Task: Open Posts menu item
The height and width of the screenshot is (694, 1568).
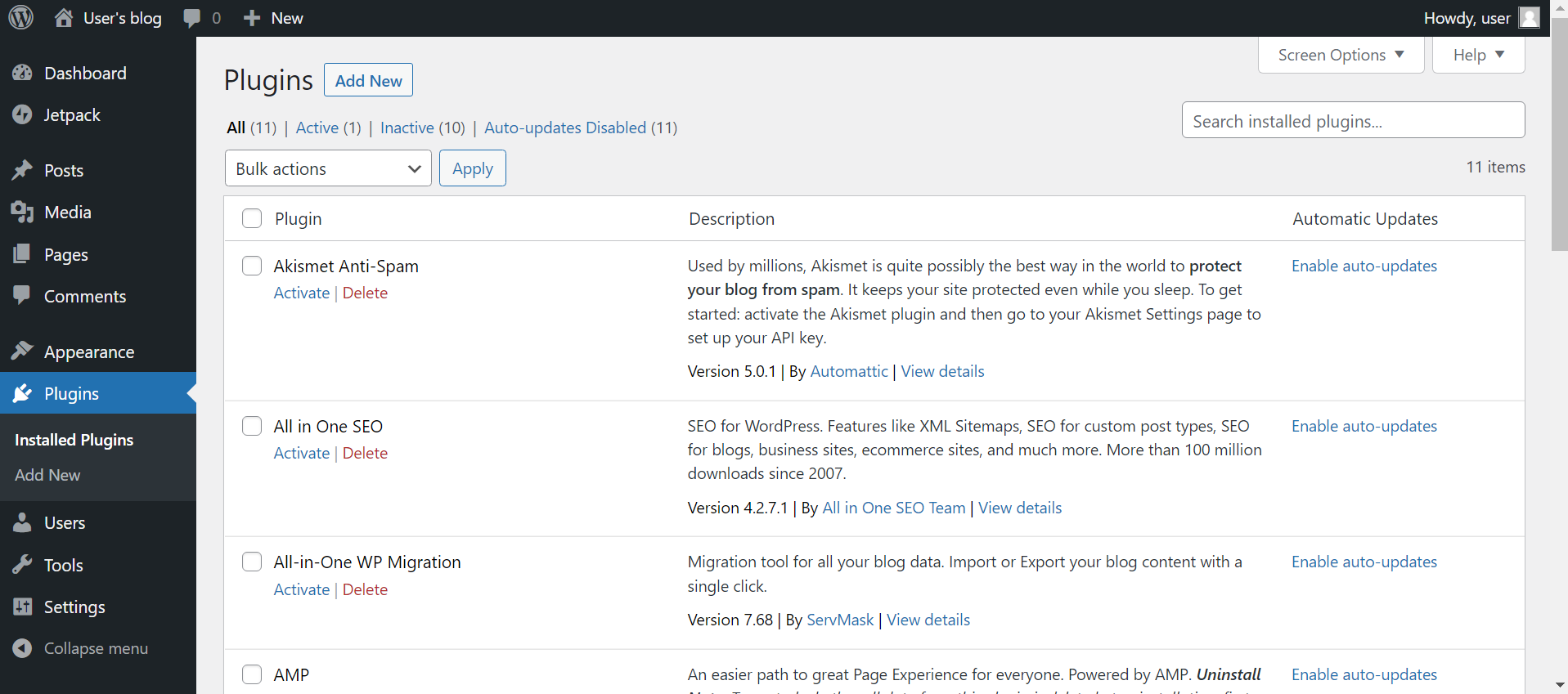Action: pos(98,170)
